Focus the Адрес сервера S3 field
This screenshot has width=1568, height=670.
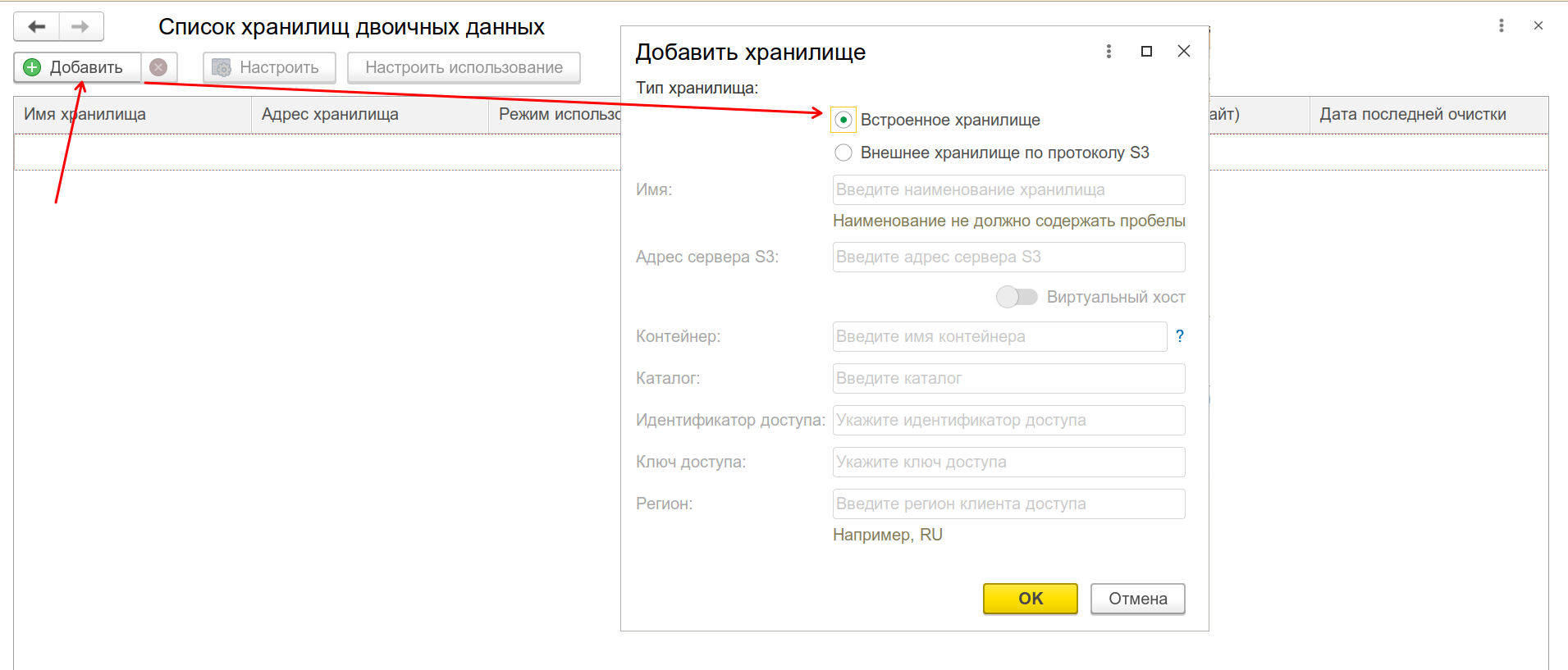(1008, 258)
